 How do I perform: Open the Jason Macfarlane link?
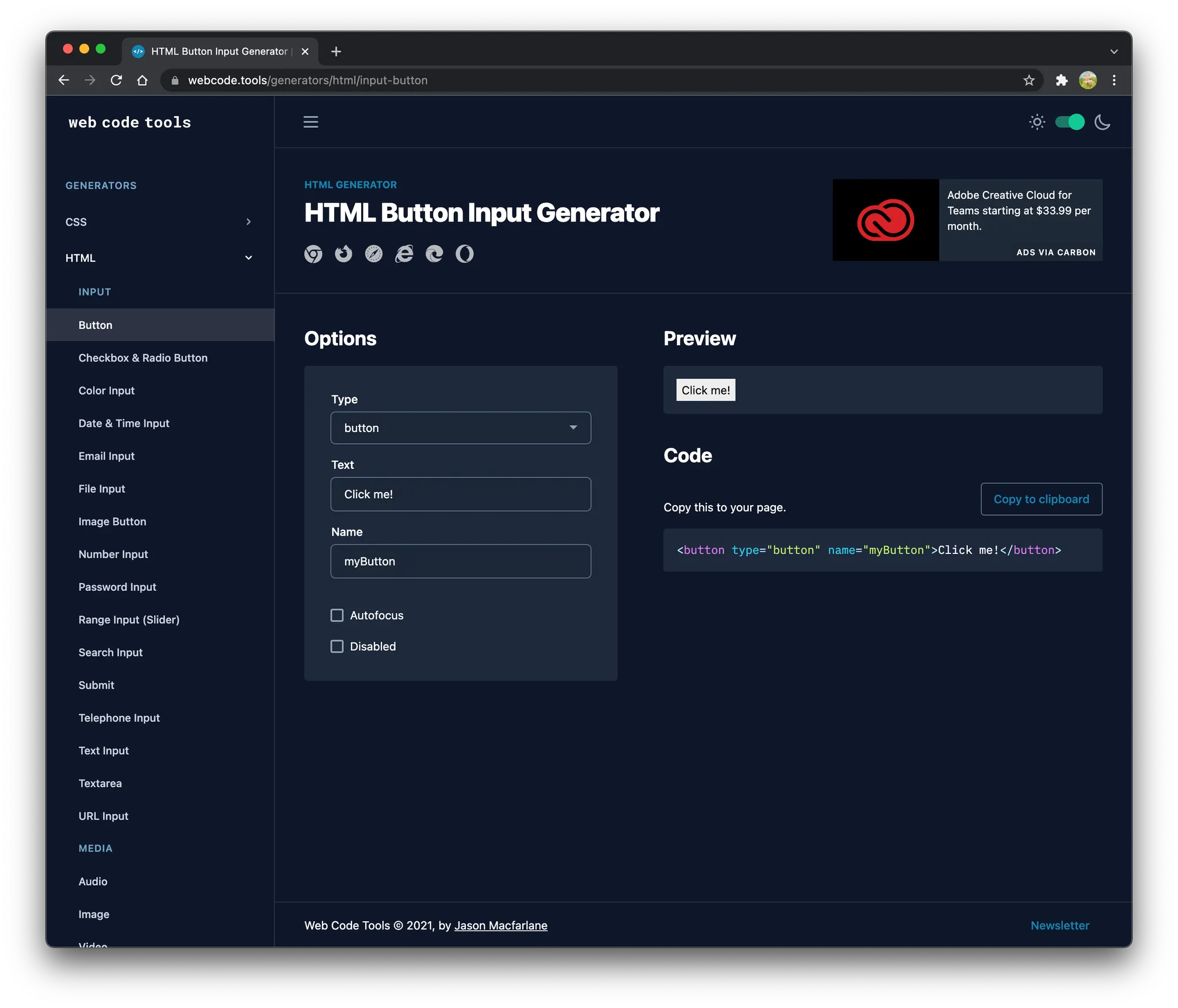(500, 925)
